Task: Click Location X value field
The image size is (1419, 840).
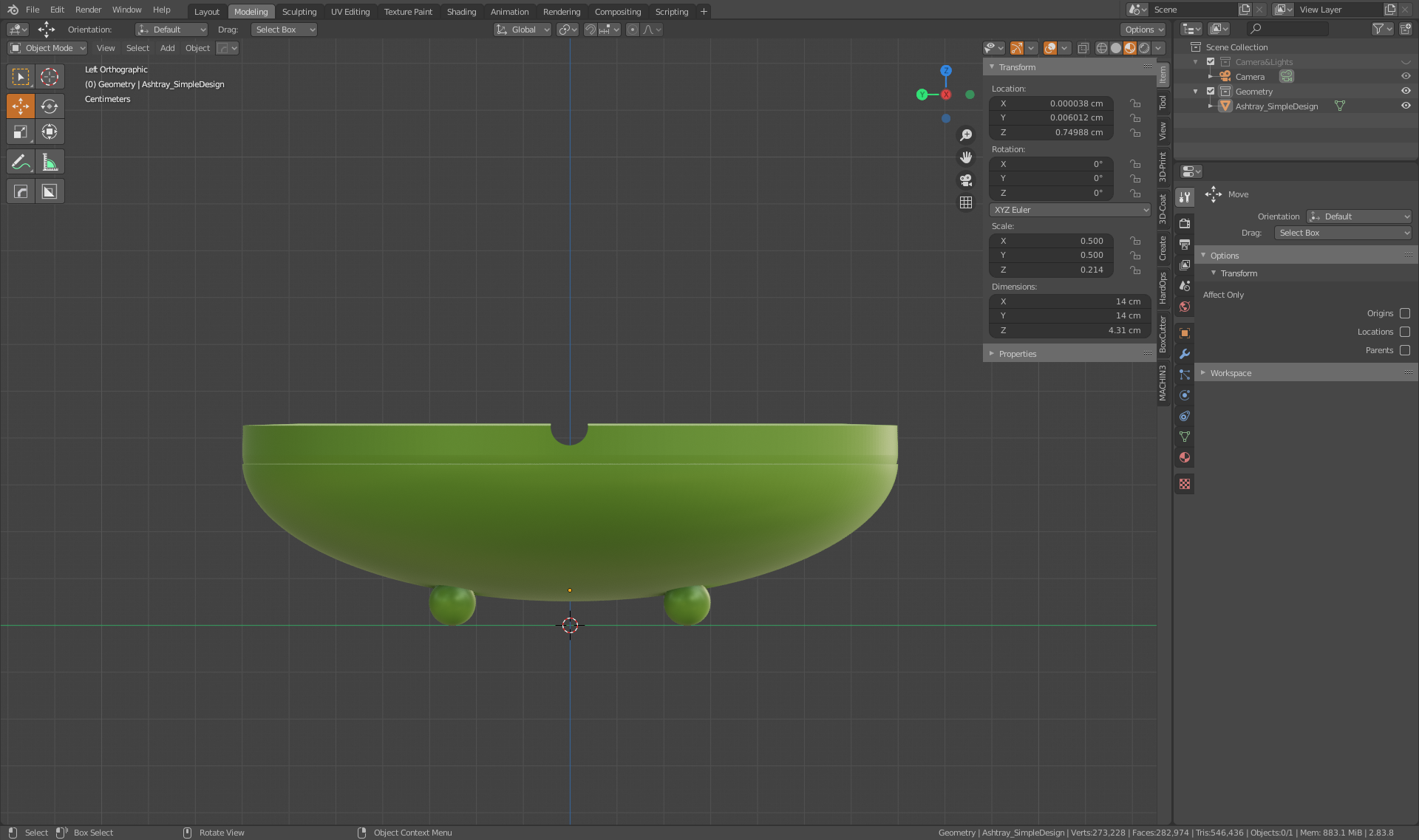Action: (1051, 103)
